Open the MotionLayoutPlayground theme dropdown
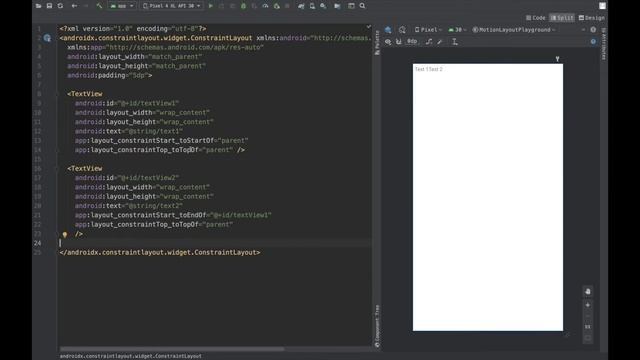Screen dimensions: 640x360 pyautogui.click(x=513, y=30)
